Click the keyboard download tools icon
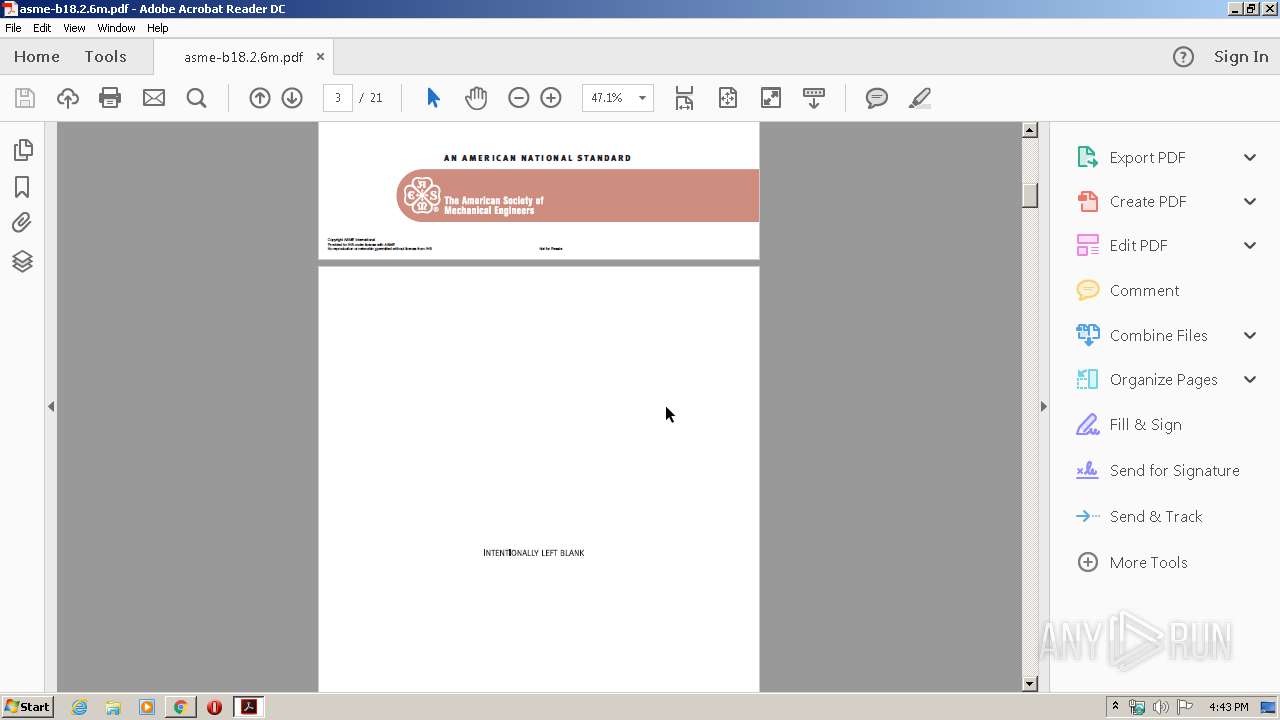 pos(814,98)
